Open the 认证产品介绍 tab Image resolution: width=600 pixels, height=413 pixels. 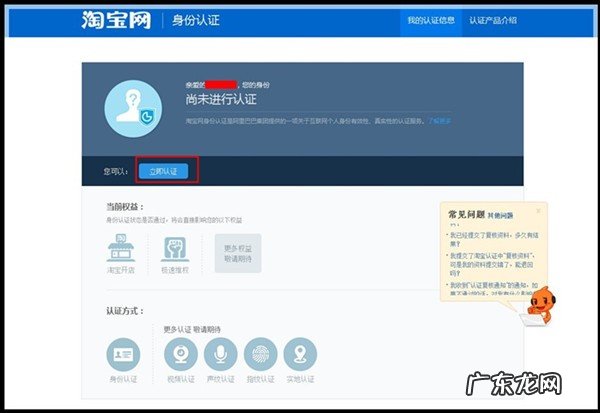(x=493, y=20)
